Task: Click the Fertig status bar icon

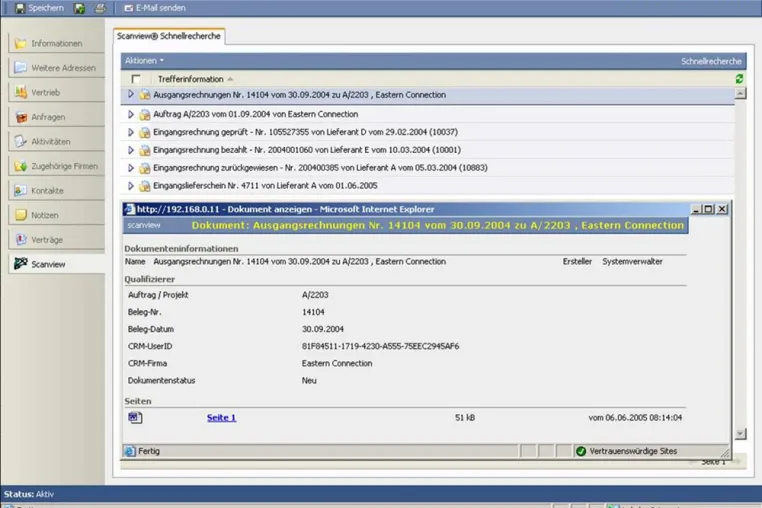Action: [x=130, y=451]
